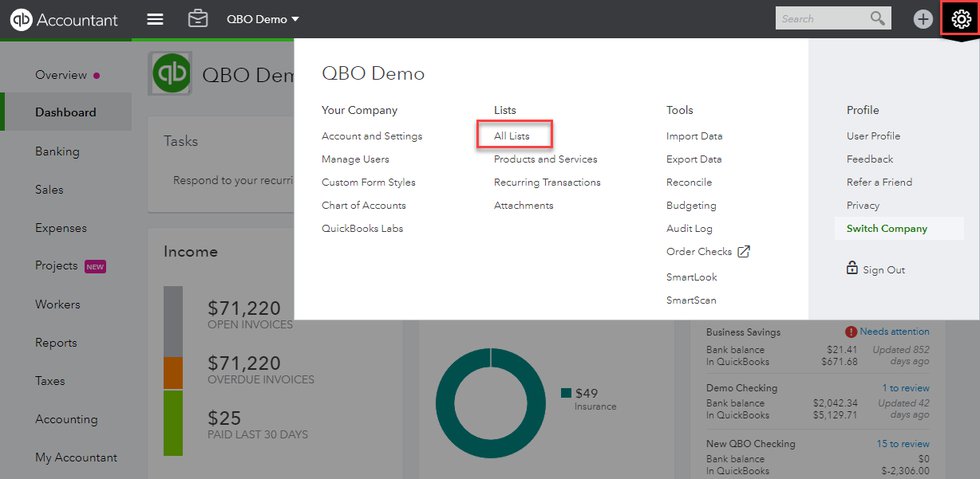This screenshot has width=980, height=479.
Task: Click the Needs attention link
Action: [x=893, y=332]
